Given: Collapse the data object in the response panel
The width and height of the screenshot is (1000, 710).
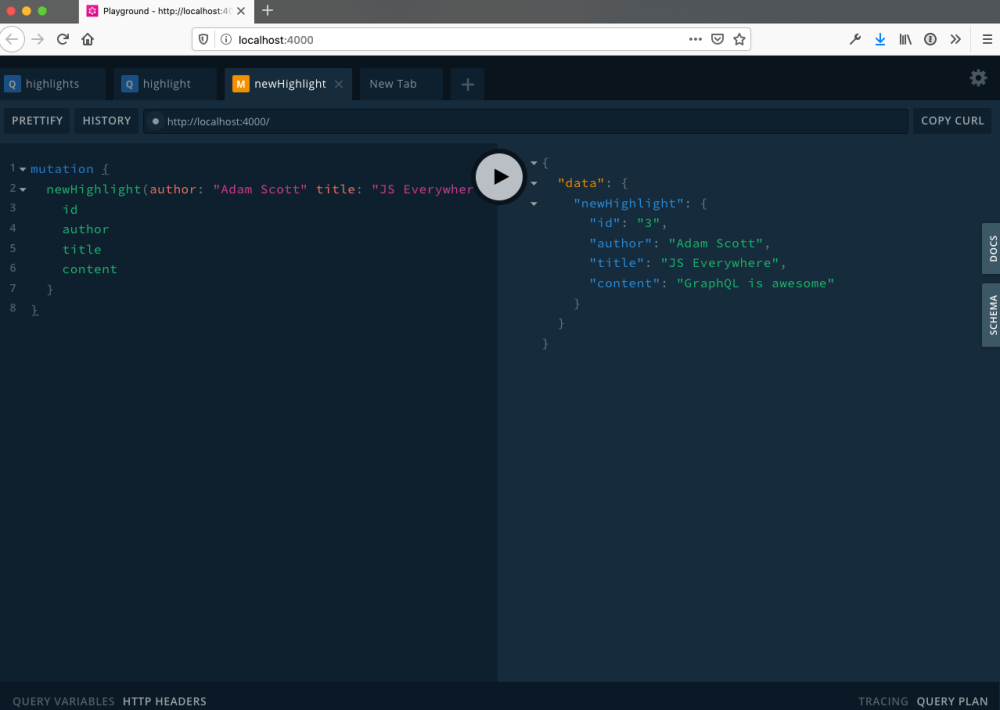Looking at the screenshot, I should 533,183.
